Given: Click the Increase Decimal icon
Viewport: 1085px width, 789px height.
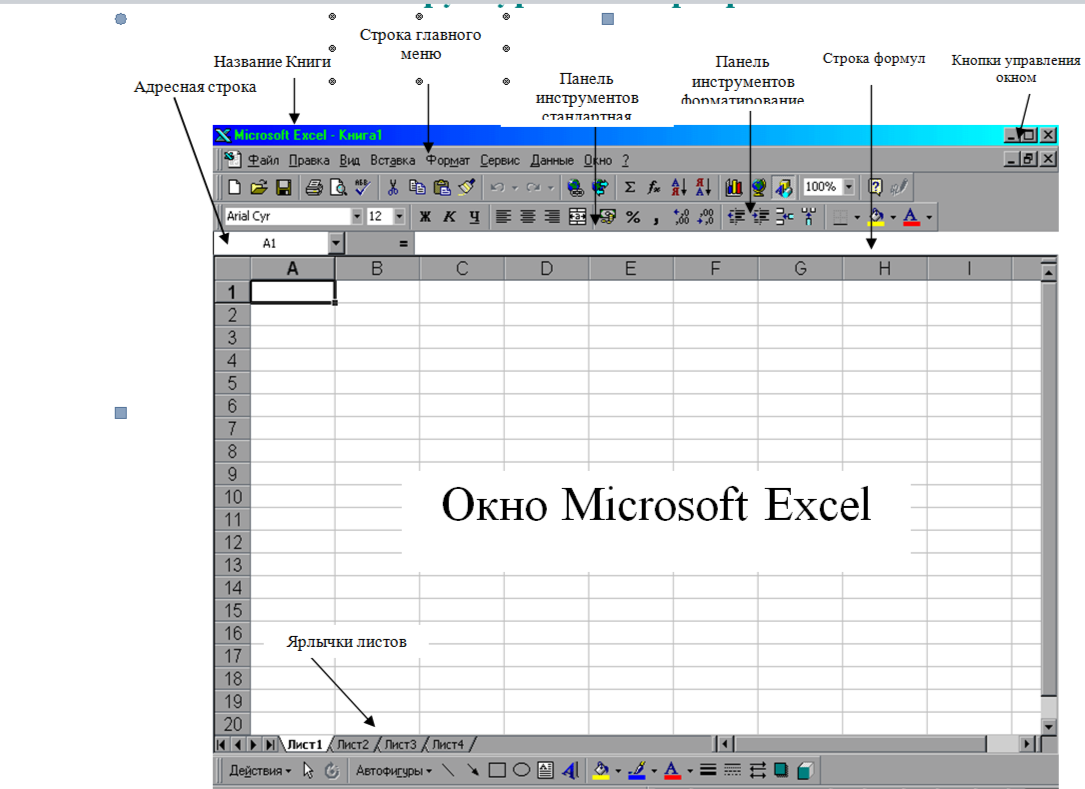Looking at the screenshot, I should point(681,217).
